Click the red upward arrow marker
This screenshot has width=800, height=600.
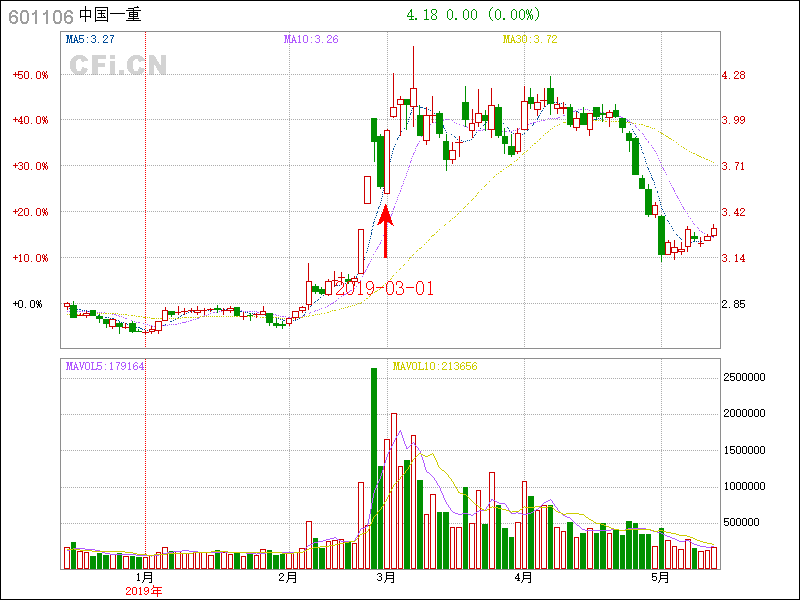pyautogui.click(x=386, y=231)
